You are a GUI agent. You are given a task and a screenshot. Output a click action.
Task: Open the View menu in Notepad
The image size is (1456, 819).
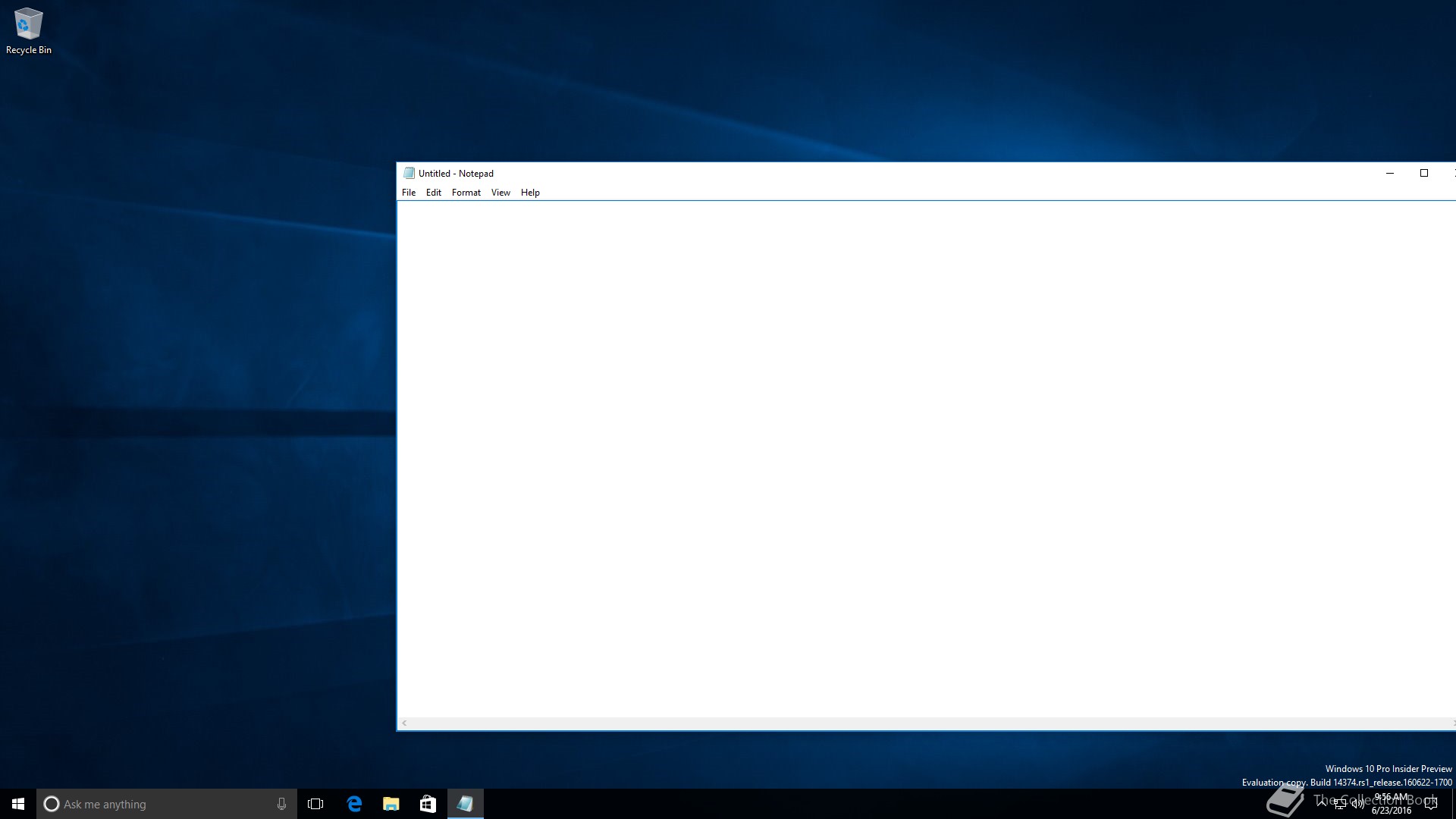500,193
